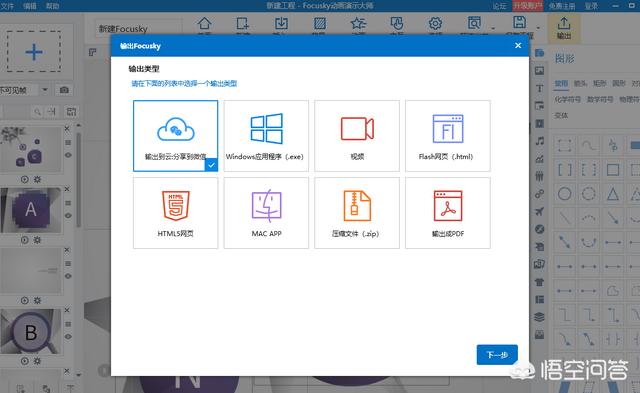Select 压缩文件 (.zip) output type
This screenshot has height=393, width=640.
tap(357, 213)
